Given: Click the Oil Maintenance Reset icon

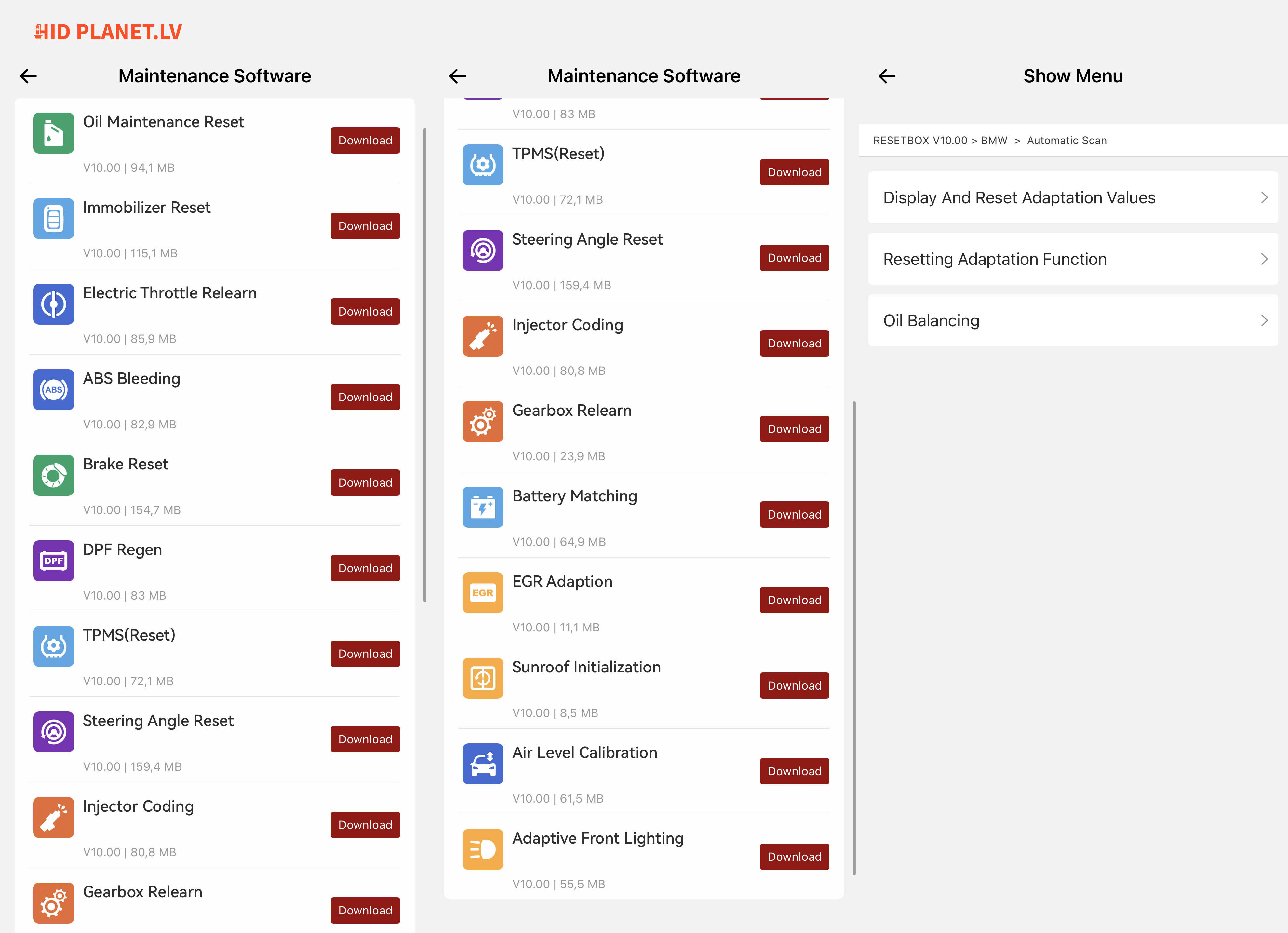Looking at the screenshot, I should [53, 133].
